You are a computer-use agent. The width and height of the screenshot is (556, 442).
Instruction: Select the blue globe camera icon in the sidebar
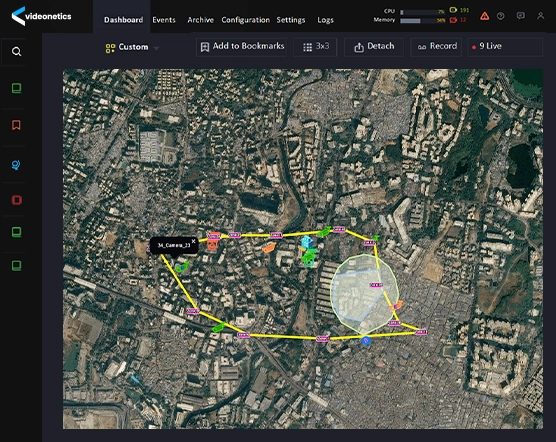16,165
